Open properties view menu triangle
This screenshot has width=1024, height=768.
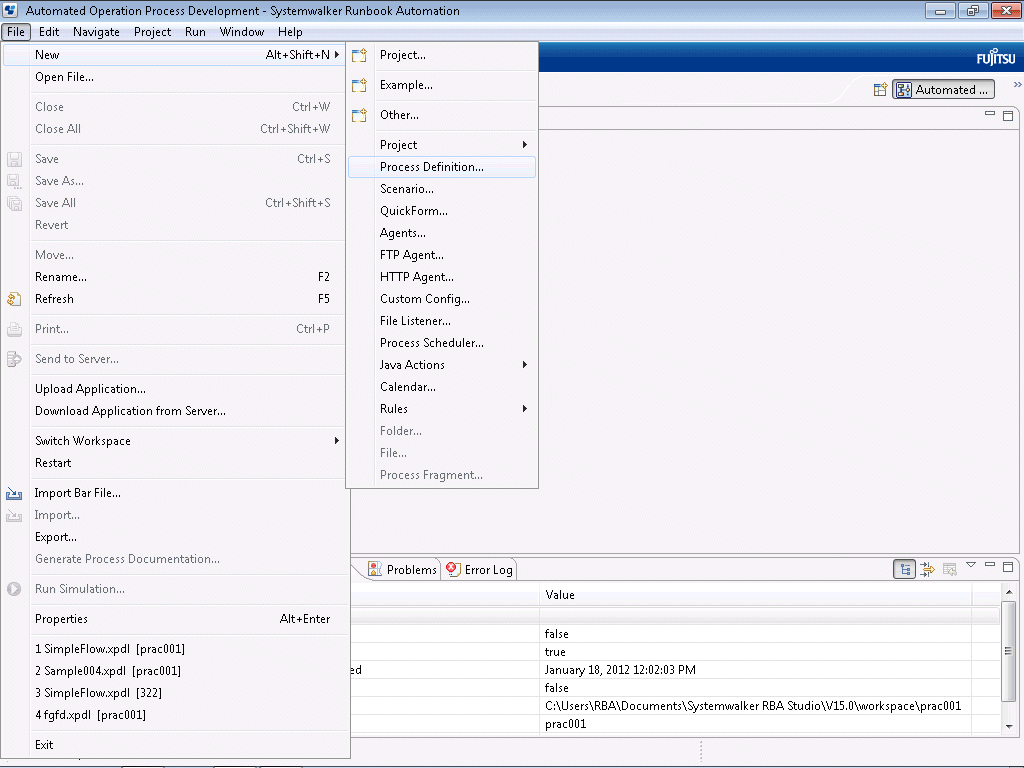(x=971, y=565)
